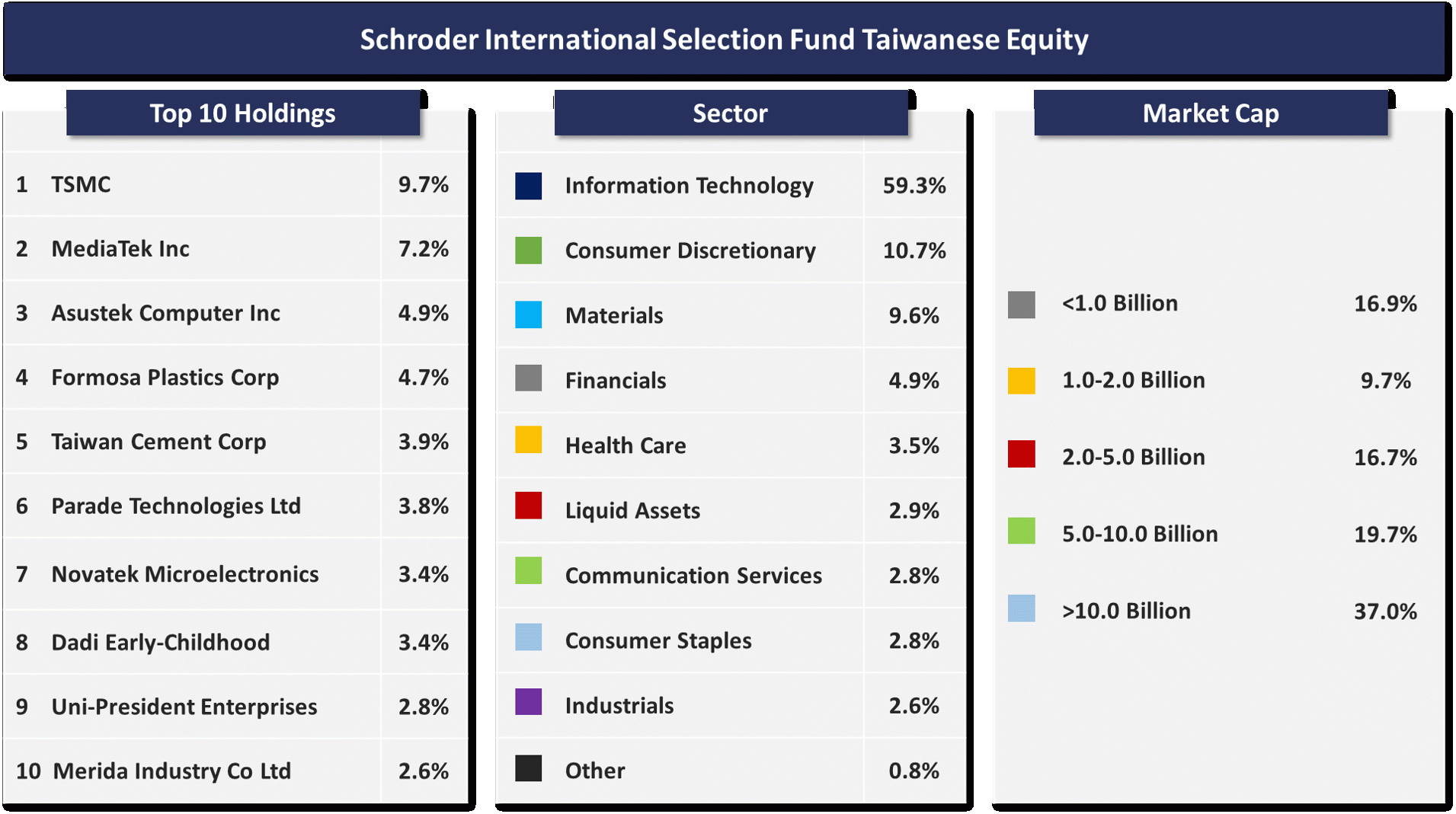The width and height of the screenshot is (1456, 814).
Task: Click the purple Industrials legend square
Action: (x=528, y=702)
